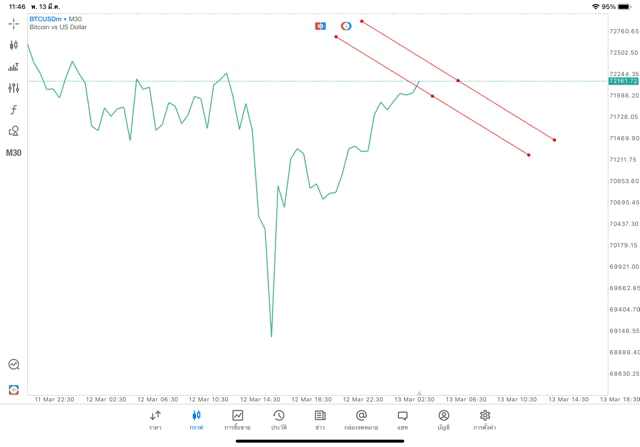The image size is (640, 447).
Task: Open the function indicators icon
Action: click(13, 109)
